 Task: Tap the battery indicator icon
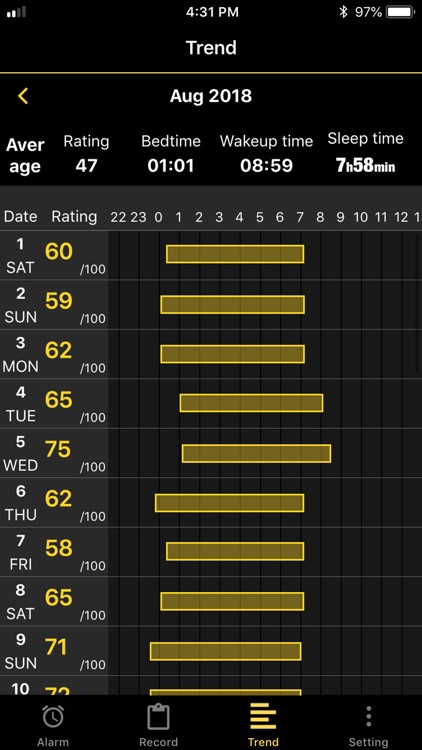(401, 12)
